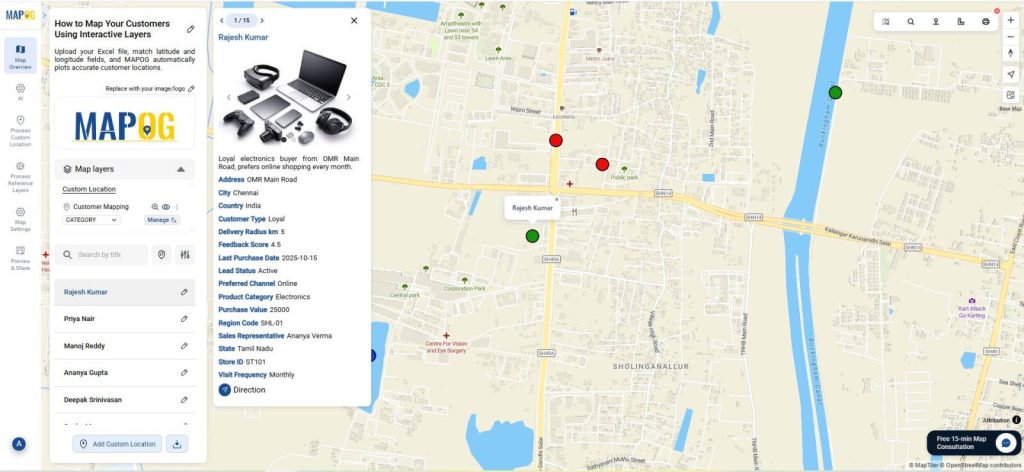Image resolution: width=1024 pixels, height=472 pixels.
Task: Select the Custom Location tab
Action: click(89, 189)
